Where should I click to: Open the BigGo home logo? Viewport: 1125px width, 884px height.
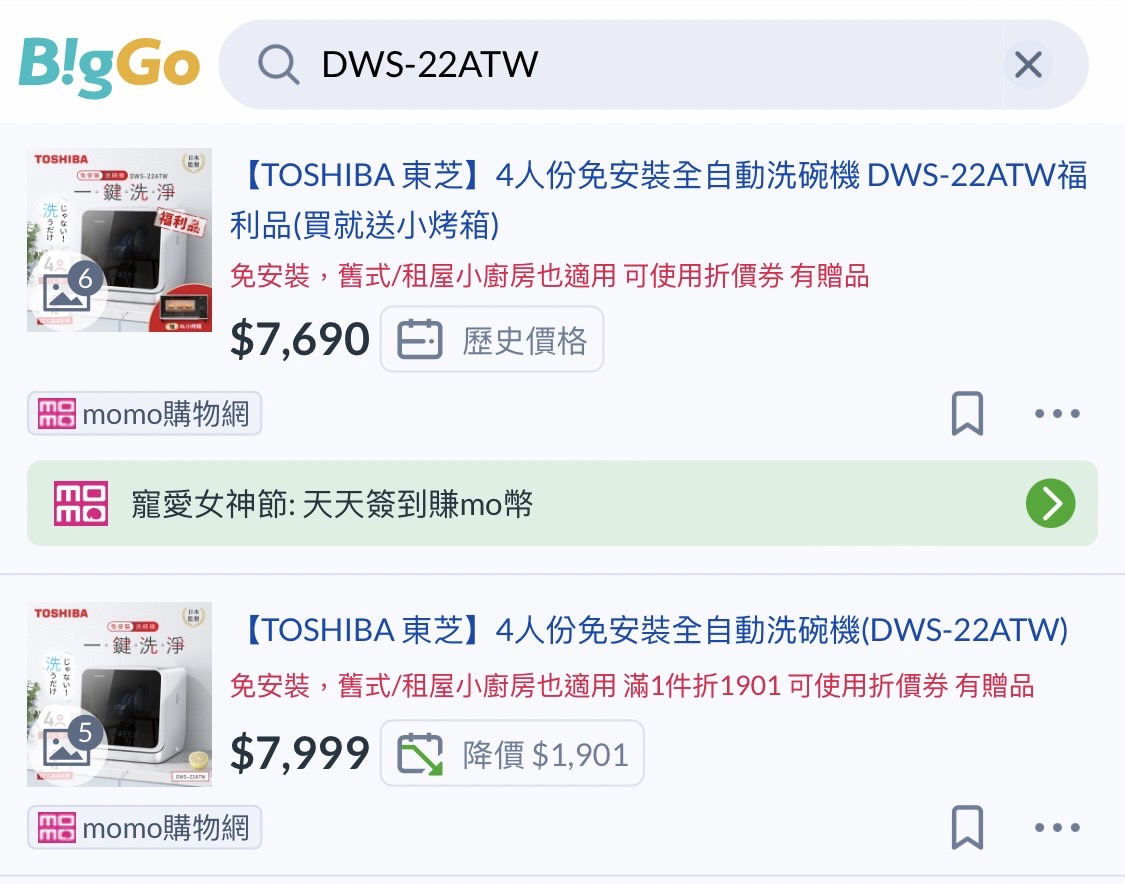[x=108, y=66]
